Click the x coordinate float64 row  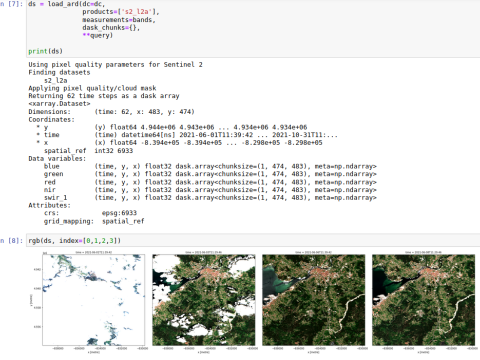point(179,143)
